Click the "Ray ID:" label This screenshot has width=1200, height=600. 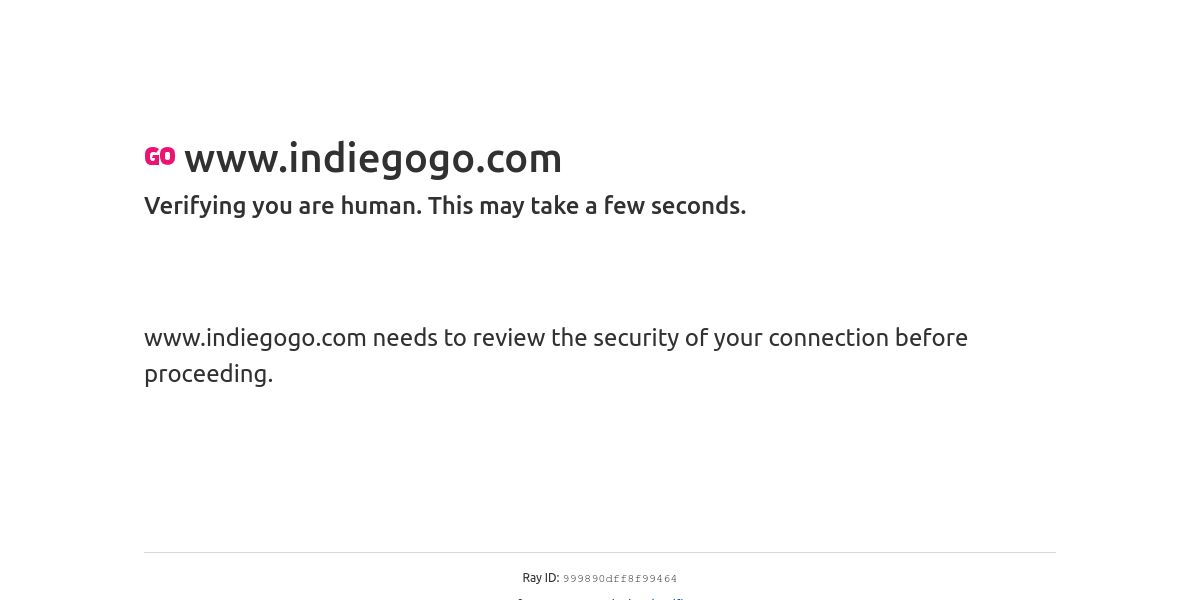[x=541, y=578]
